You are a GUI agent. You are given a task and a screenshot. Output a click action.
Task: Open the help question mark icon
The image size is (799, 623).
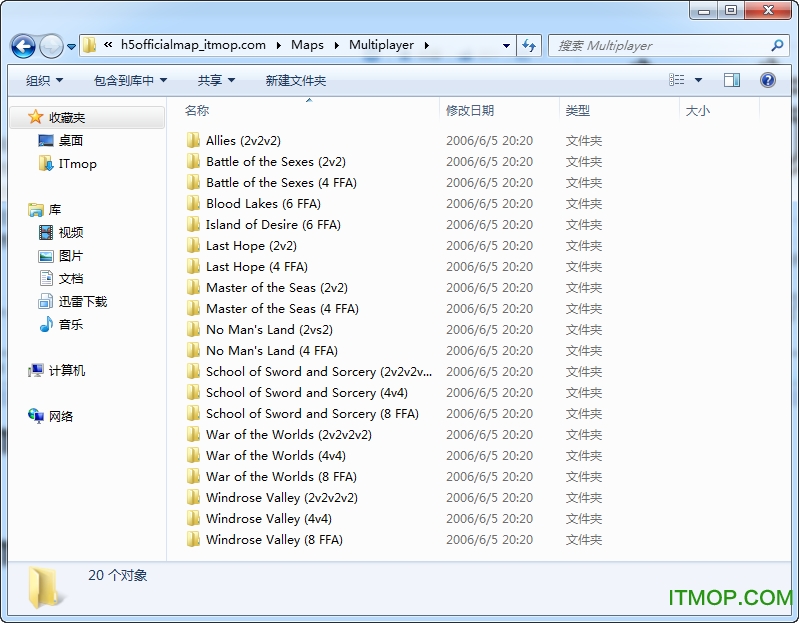tap(768, 80)
